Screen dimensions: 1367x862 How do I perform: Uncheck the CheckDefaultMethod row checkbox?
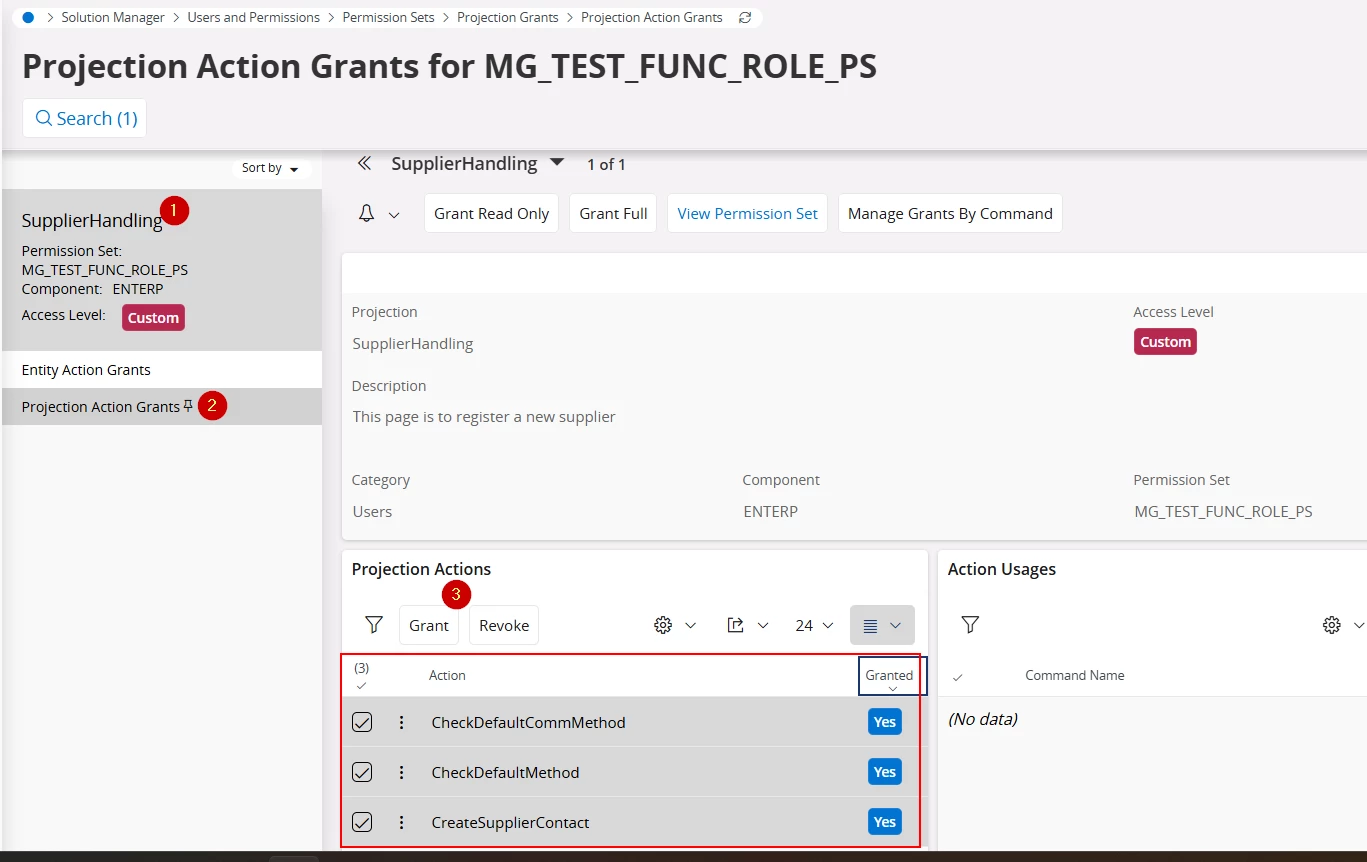click(362, 772)
